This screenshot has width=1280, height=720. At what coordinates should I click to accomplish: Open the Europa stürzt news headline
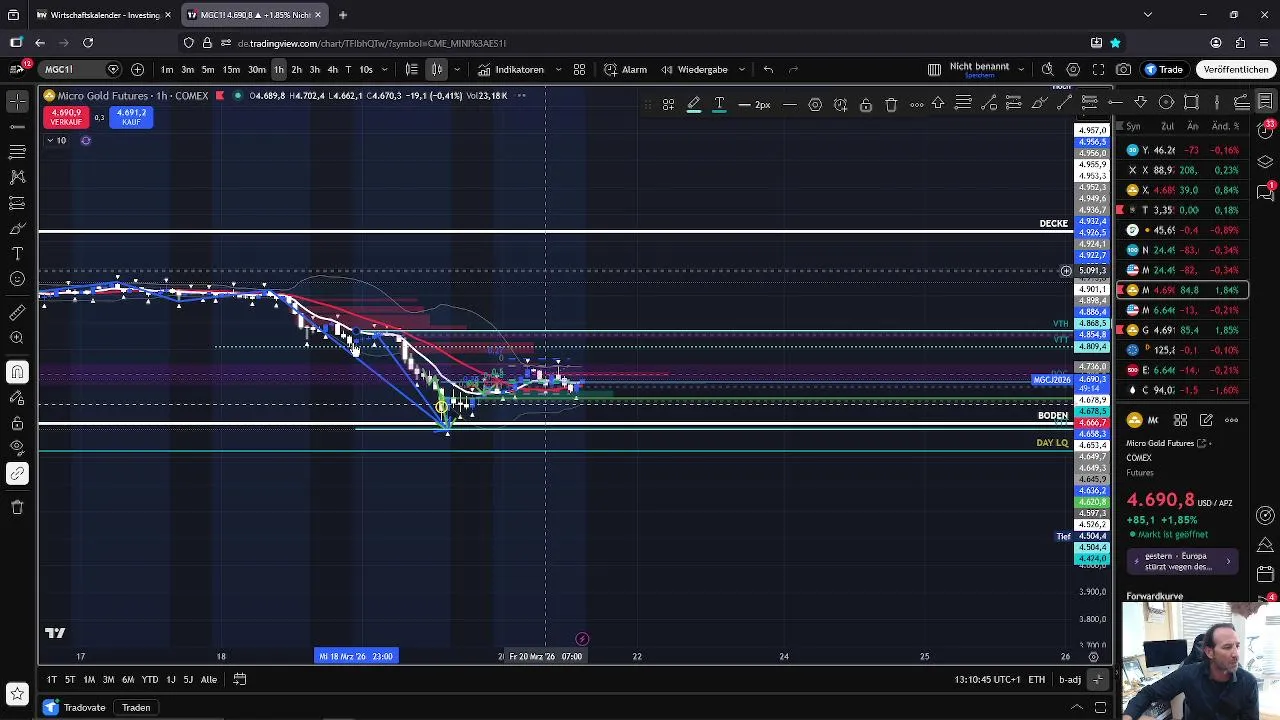pos(1182,561)
